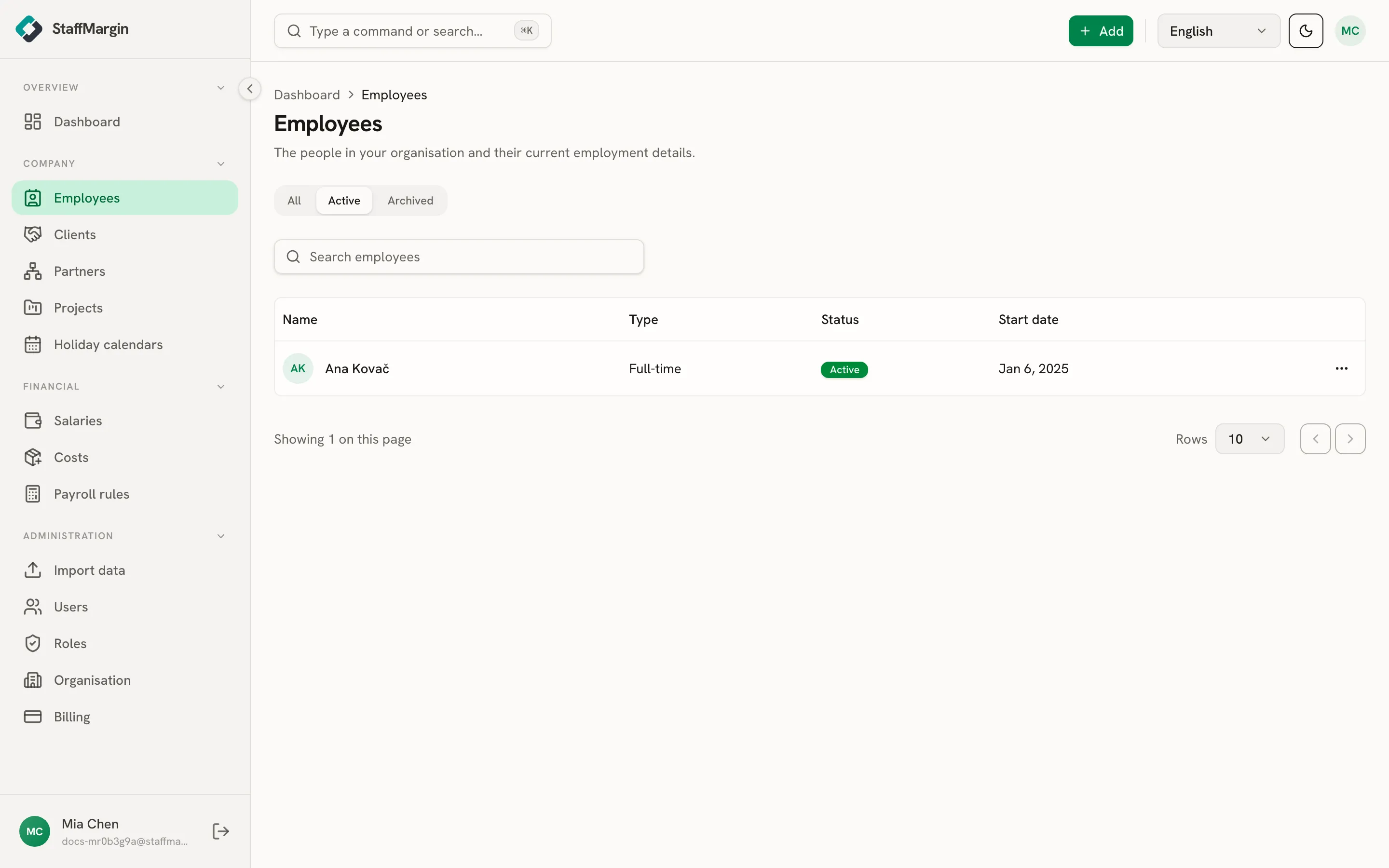This screenshot has width=1389, height=868.
Task: Click the StaffMargin logo icon
Action: [29, 29]
